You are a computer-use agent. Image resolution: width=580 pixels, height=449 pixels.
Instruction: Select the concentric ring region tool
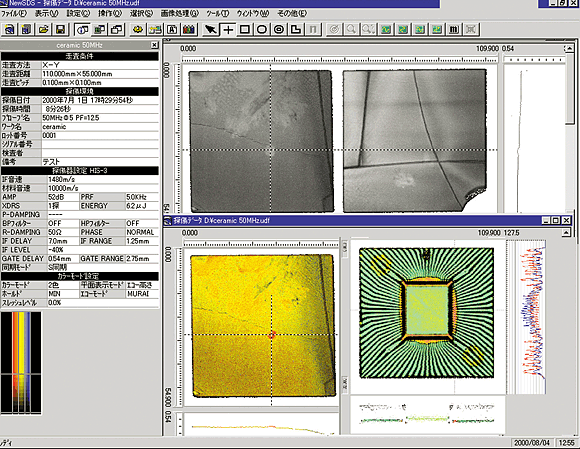click(279, 29)
